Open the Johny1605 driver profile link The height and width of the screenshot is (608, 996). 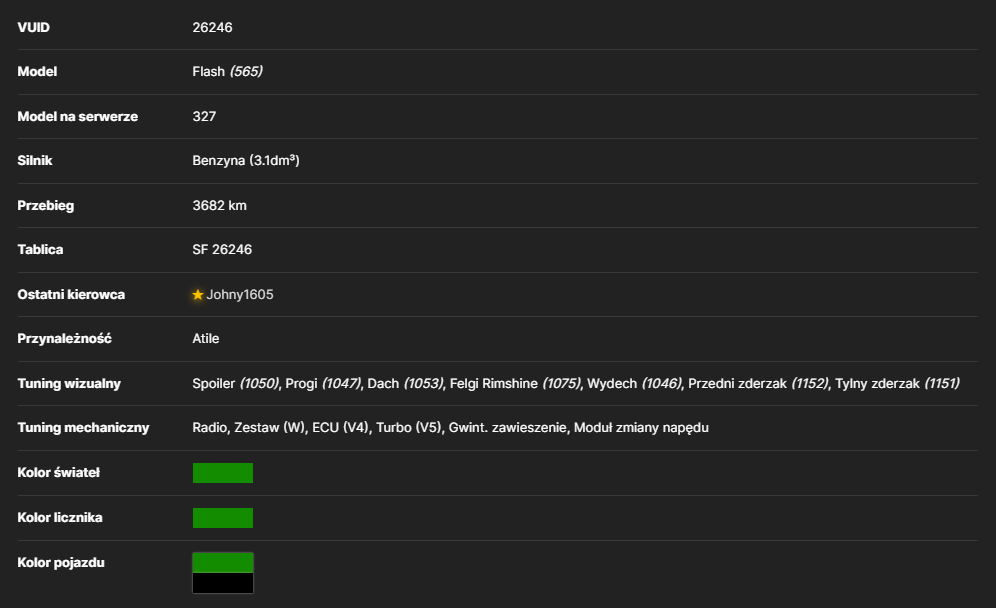tap(239, 295)
